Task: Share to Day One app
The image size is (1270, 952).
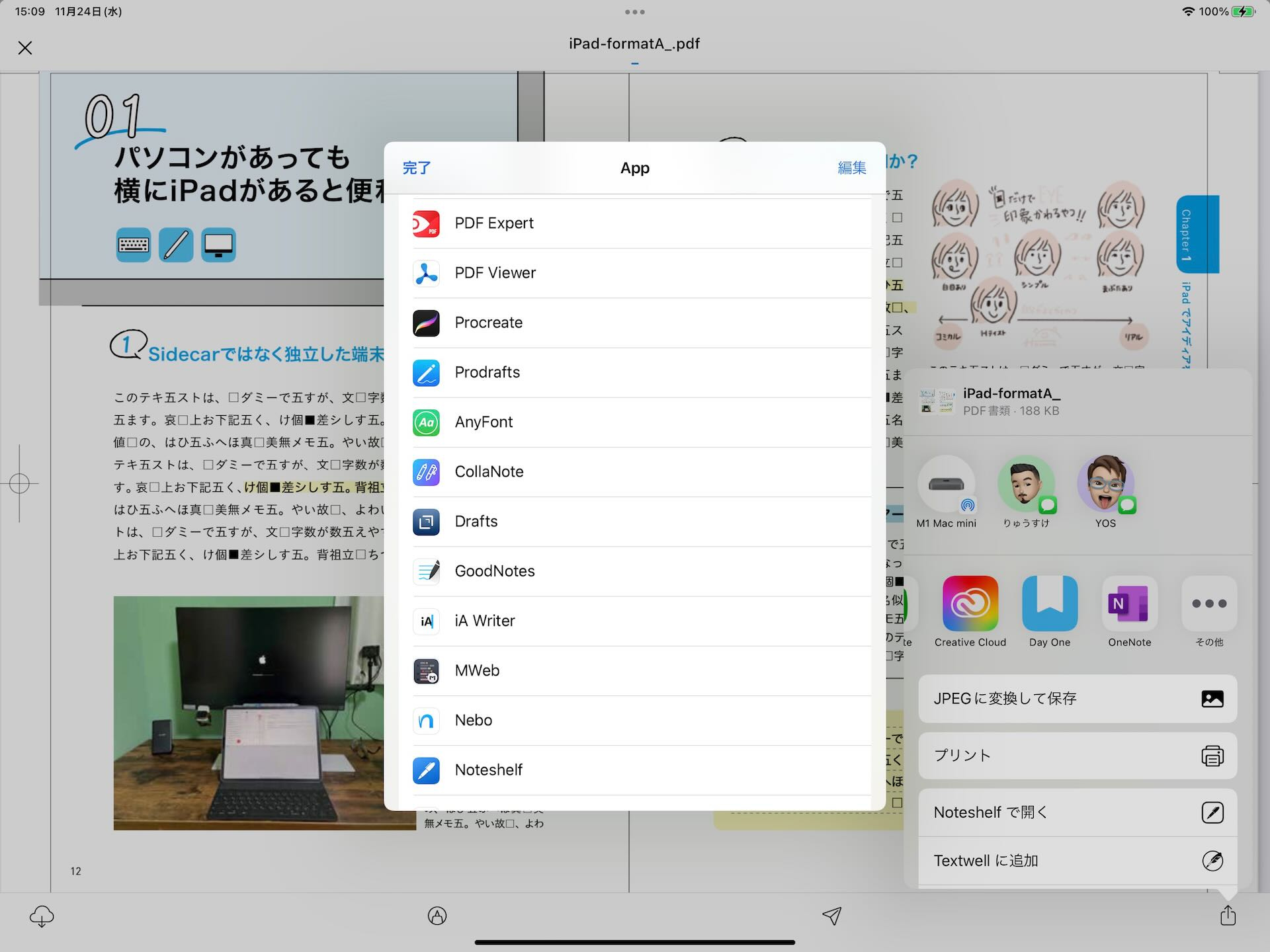Action: 1050,603
